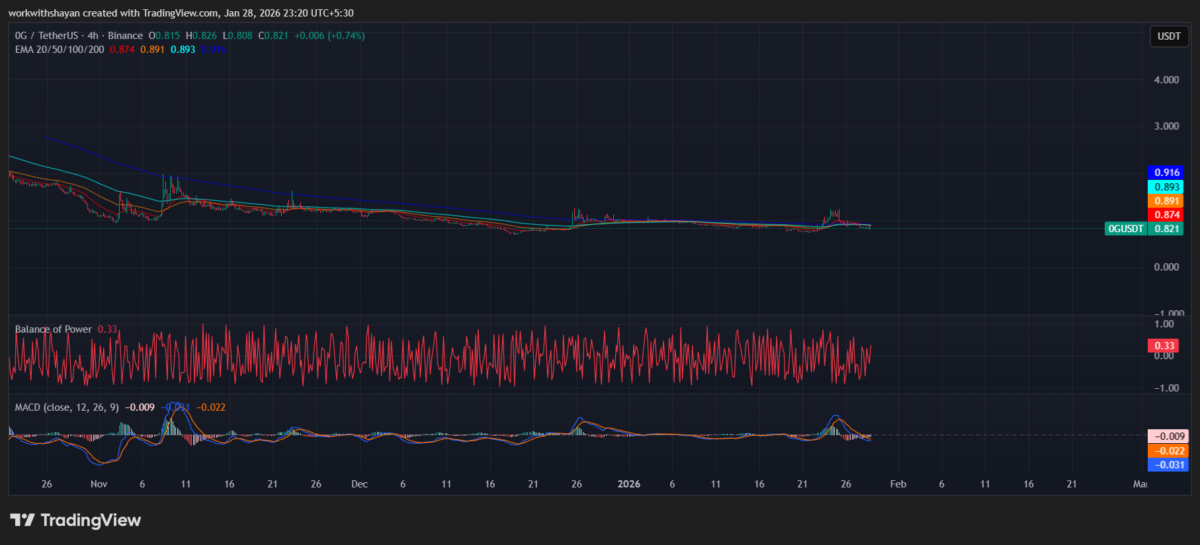Viewport: 1200px width, 545px height.
Task: Click the Binance exchange name in legend
Action: (x=126, y=36)
